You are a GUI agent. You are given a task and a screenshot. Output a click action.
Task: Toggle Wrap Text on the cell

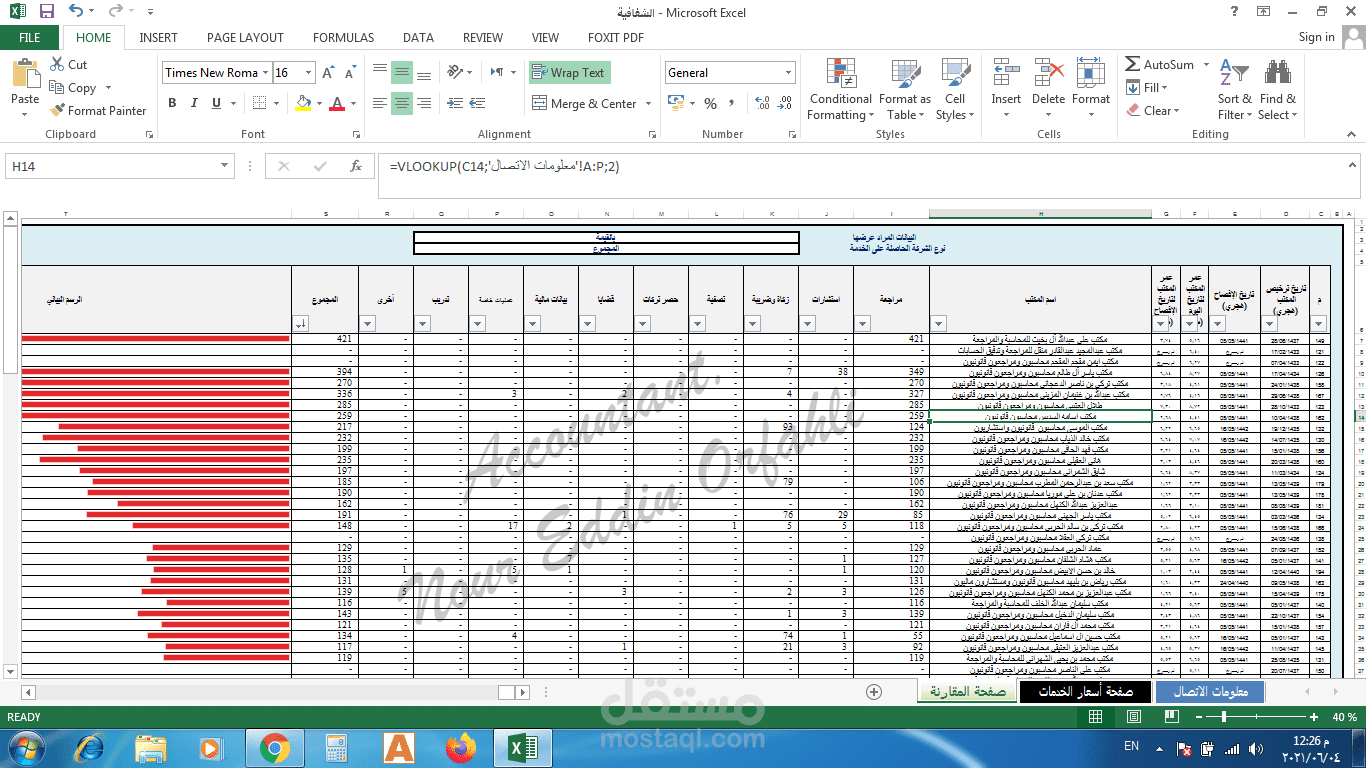click(569, 73)
